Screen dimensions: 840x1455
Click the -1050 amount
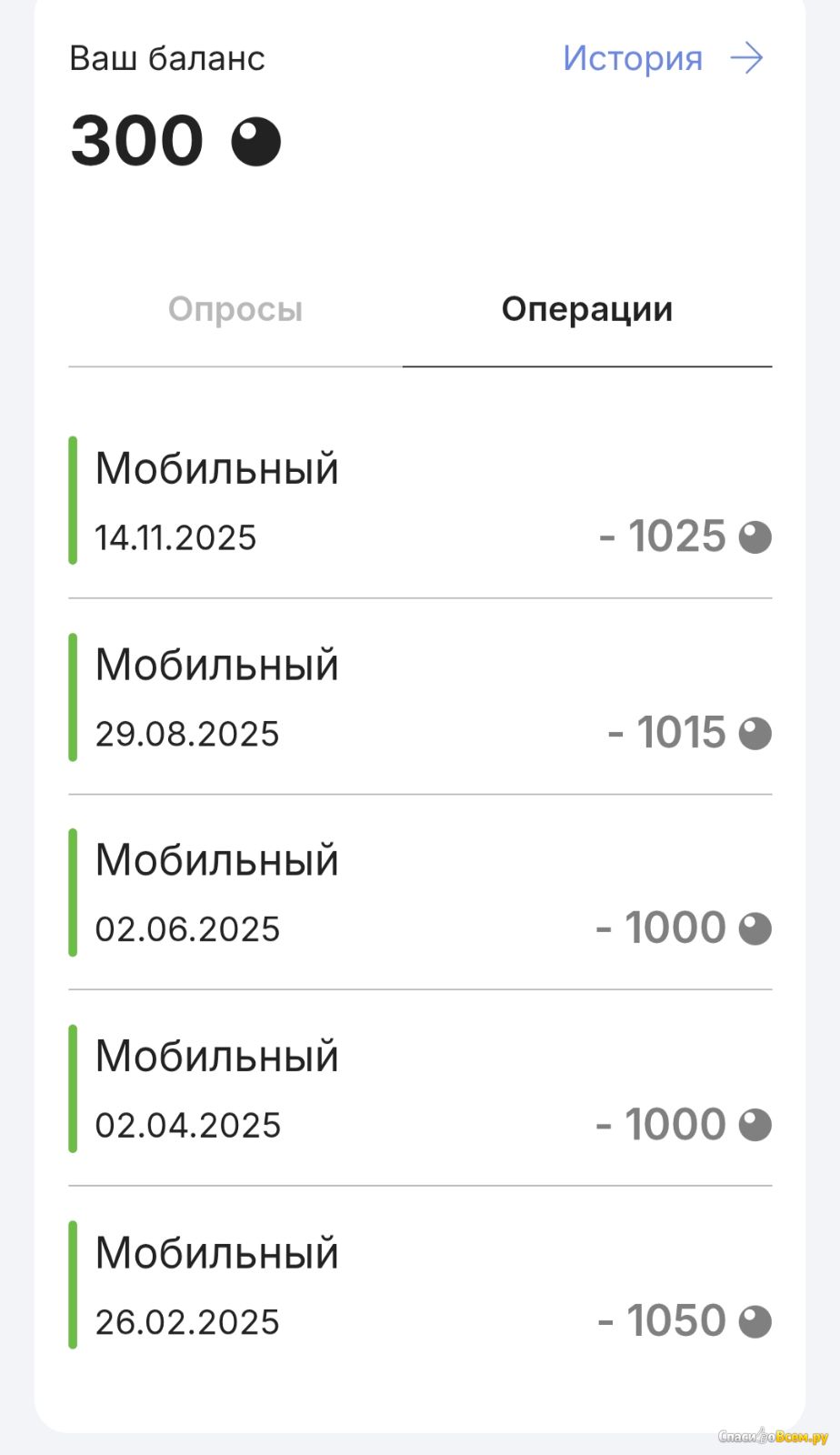(662, 1321)
